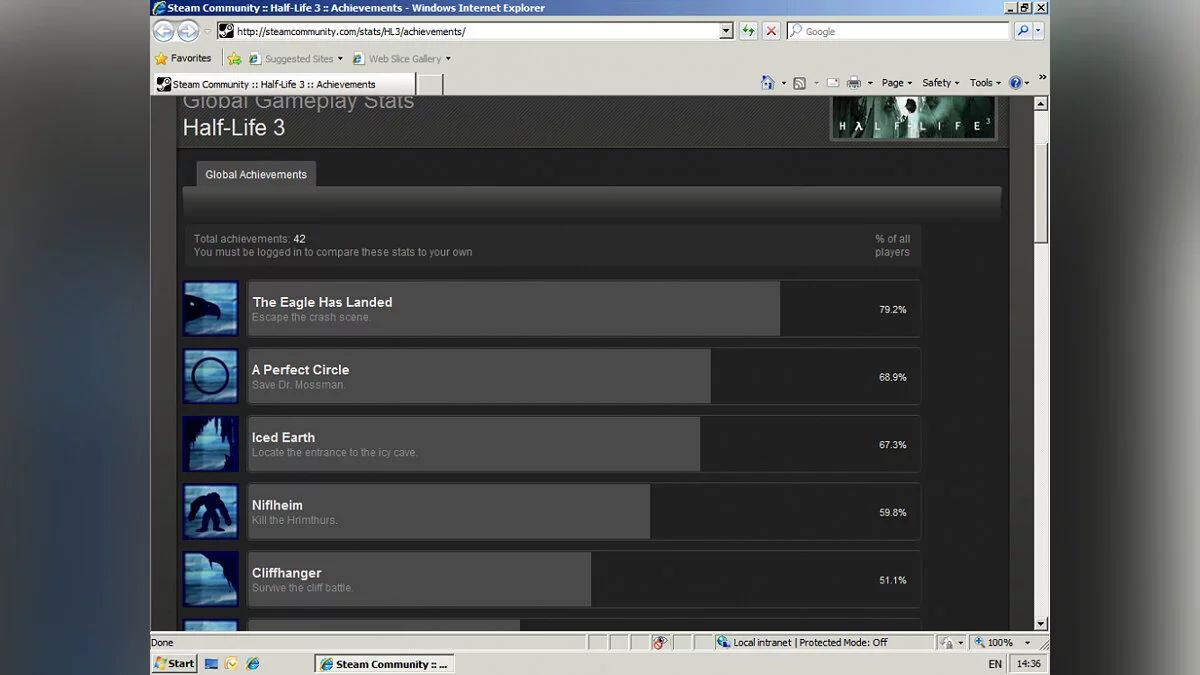1200x675 pixels.
Task: Click the Cliffhanger achievement icon
Action: point(211,579)
